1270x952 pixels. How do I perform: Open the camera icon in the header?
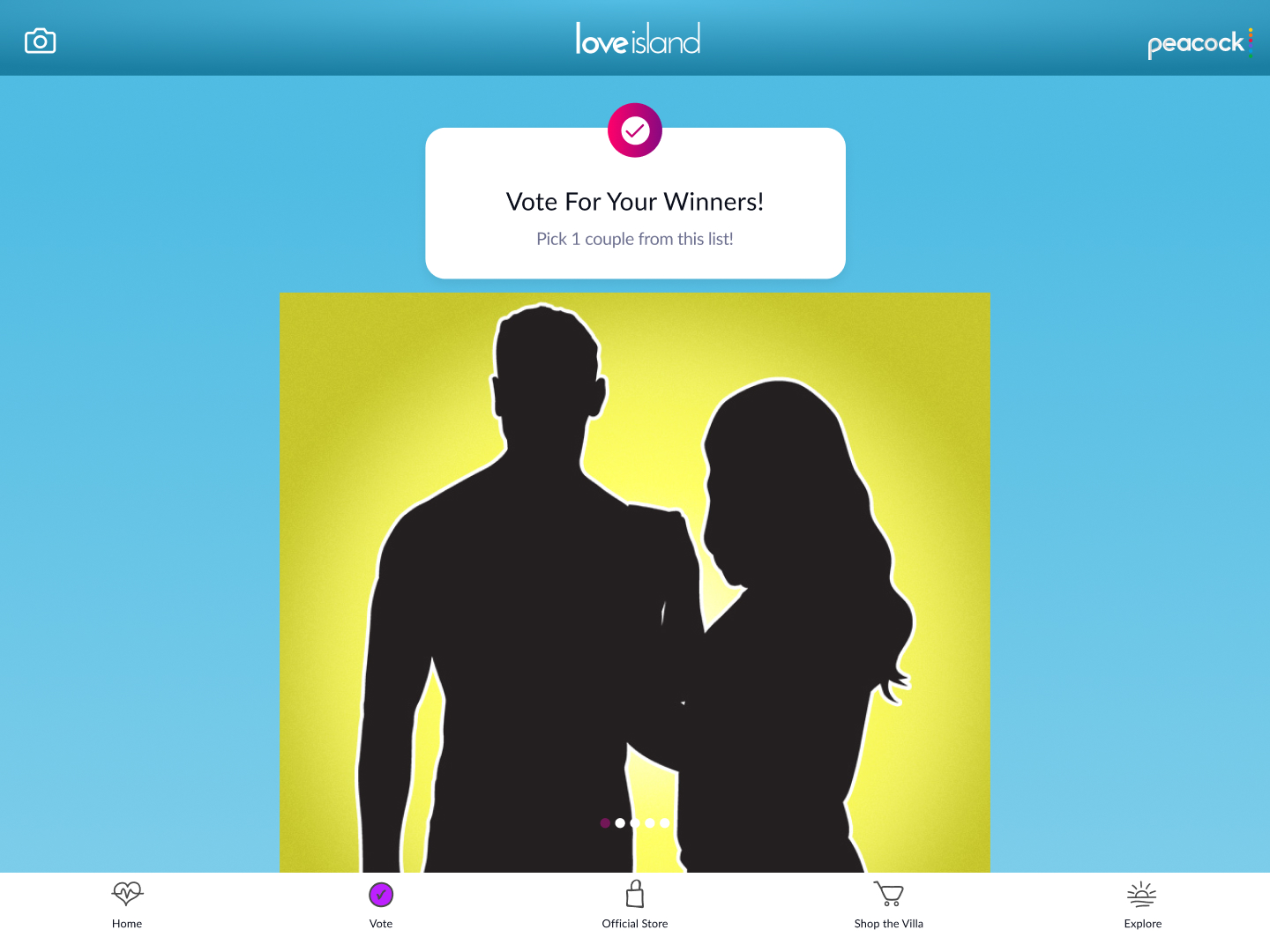pos(40,41)
